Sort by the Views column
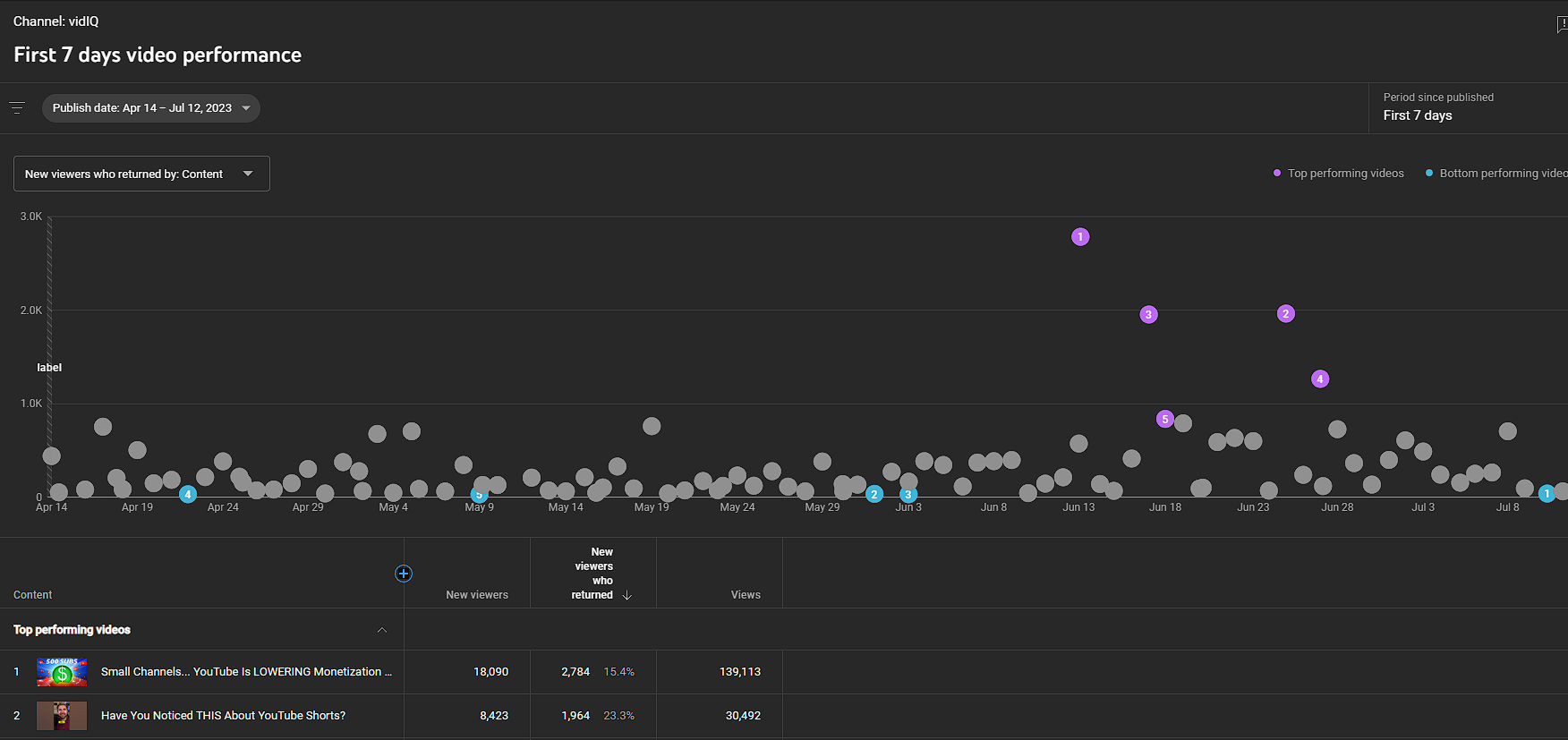The width and height of the screenshot is (1568, 740). click(746, 595)
